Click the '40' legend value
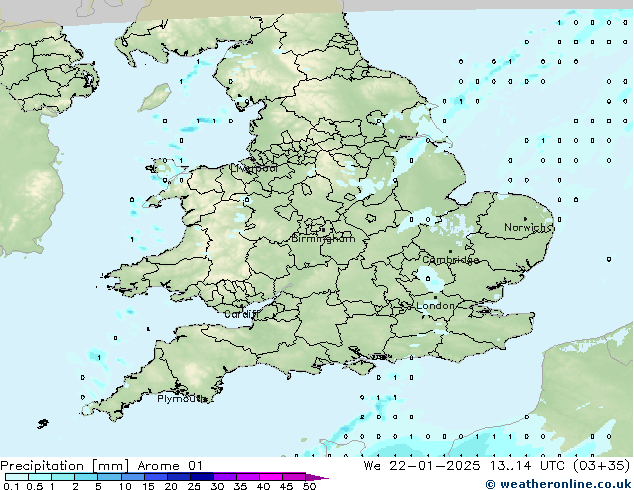 tap(263, 486)
